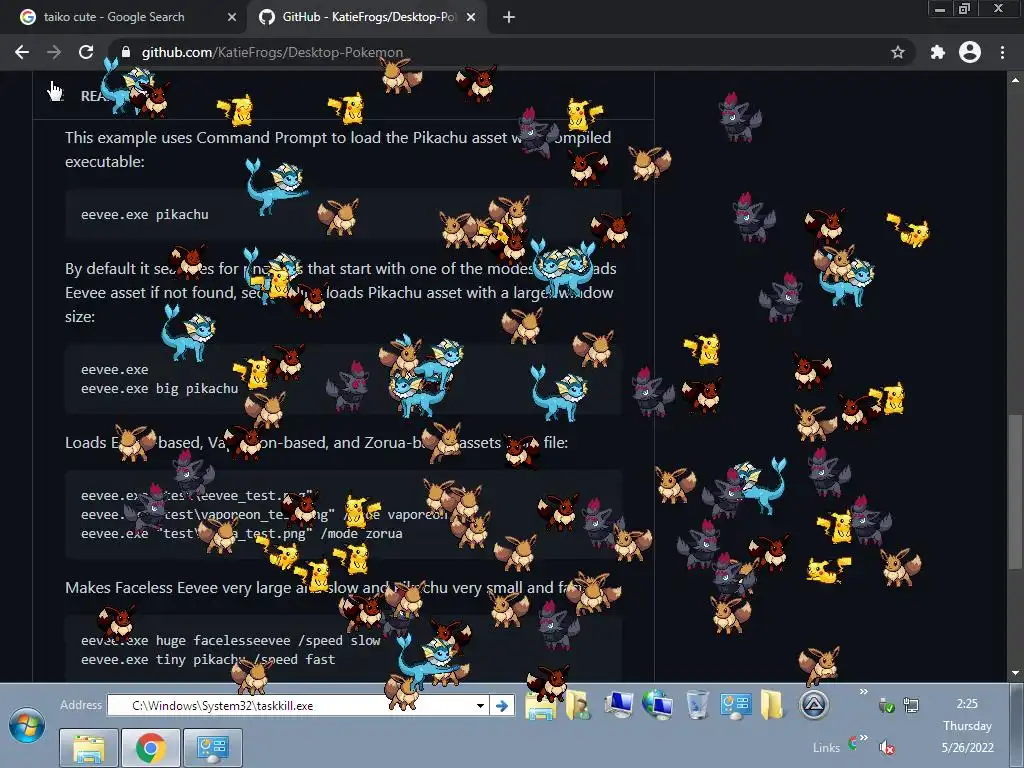Click the "Makes Faceless Eevee very large" sentence
This screenshot has height=768, width=1024.
(320, 588)
